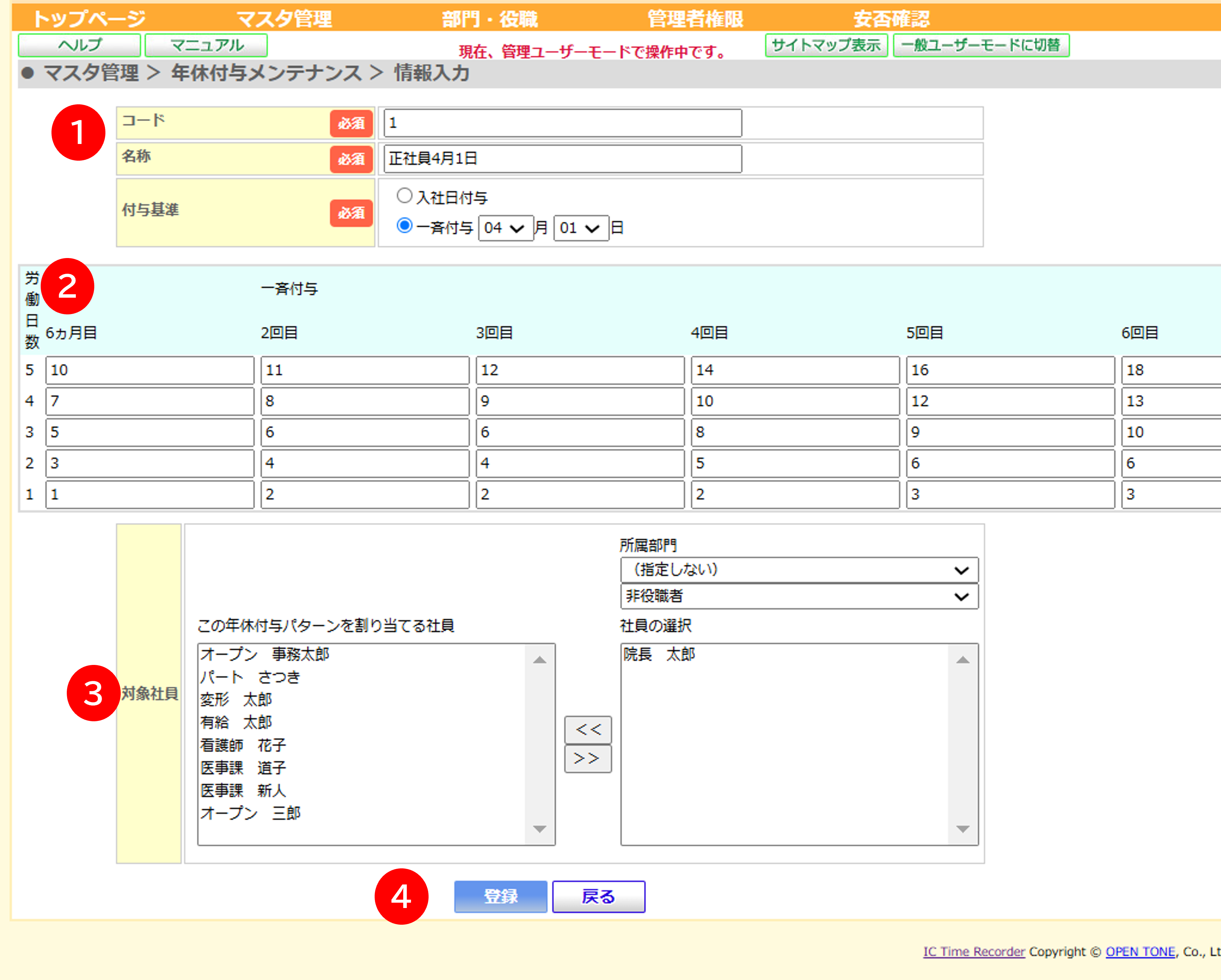The height and width of the screenshot is (980, 1221).
Task: Open the month dropdown showing 04
Action: coord(506,228)
